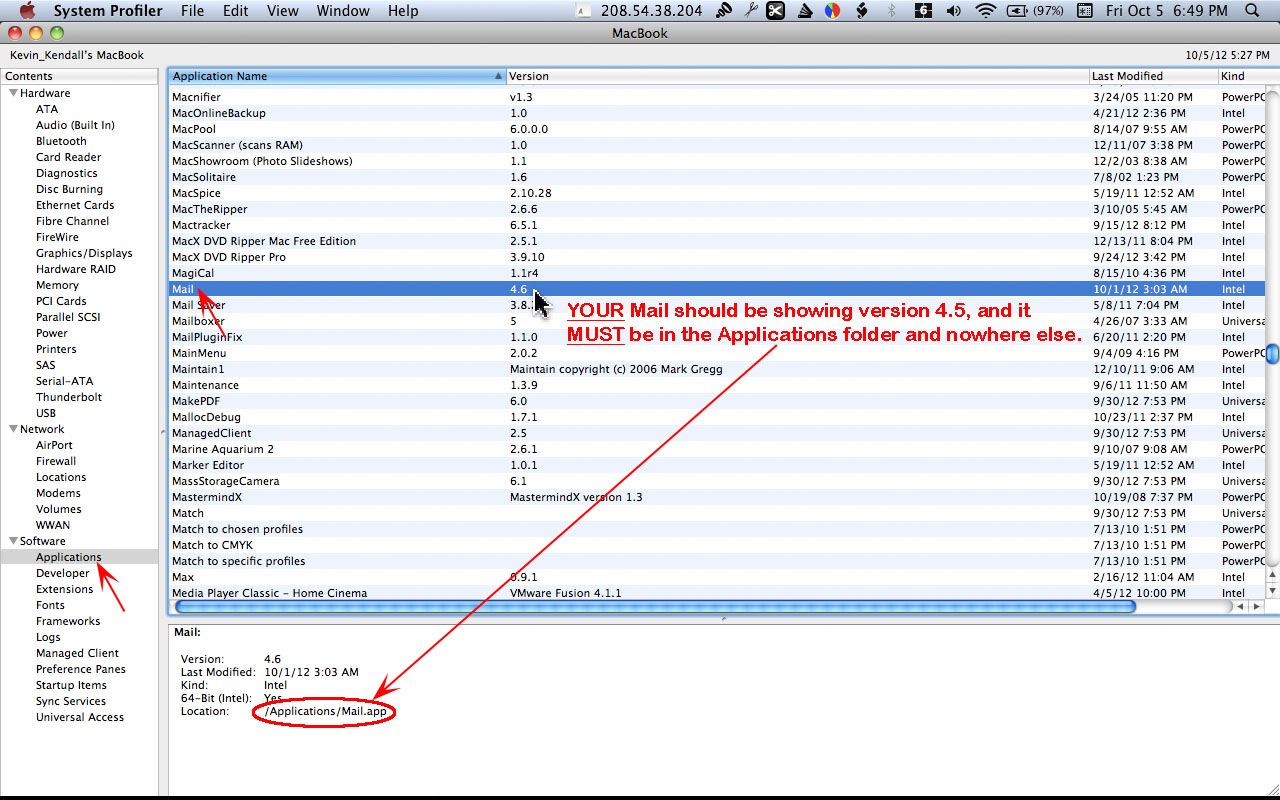Click the Bluetooth menu bar icon
This screenshot has width=1280, height=800.
click(x=892, y=11)
